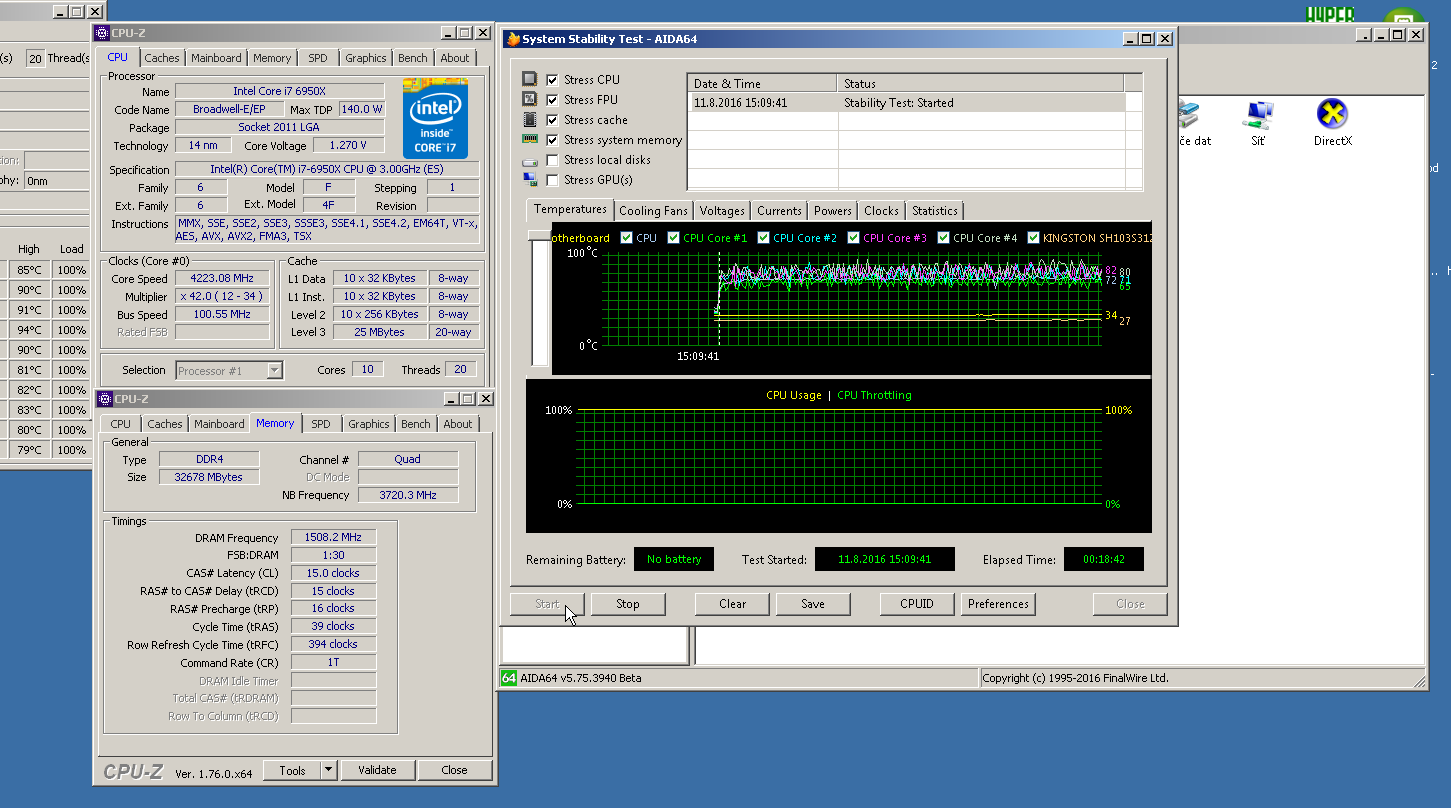Click the Status column header
Image resolution: width=1451 pixels, height=808 pixels.
[980, 83]
